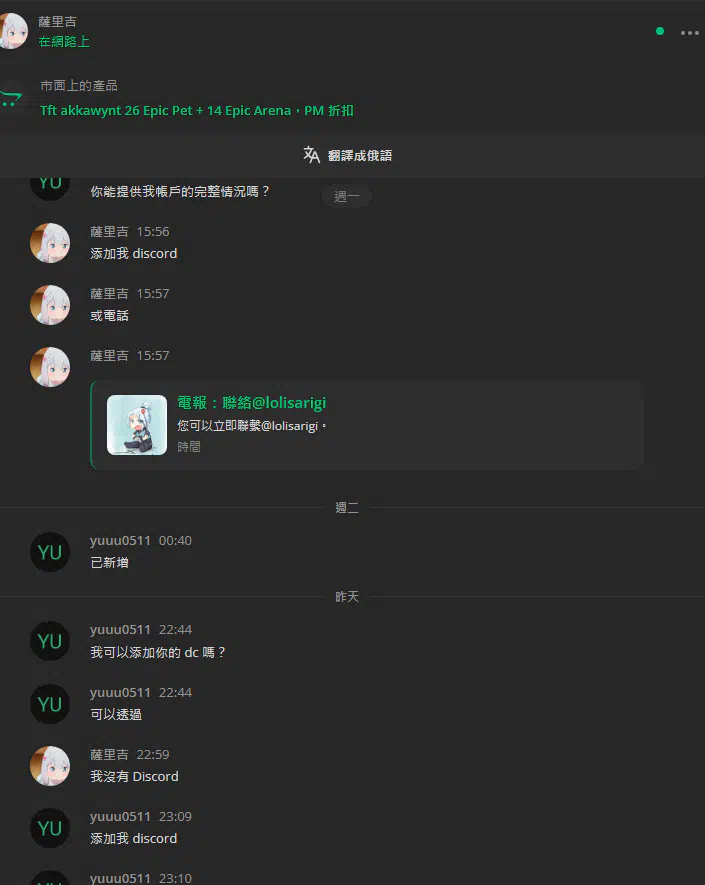Open 薩里吉 avatar in chat header
The image size is (705, 885).
coord(12,31)
